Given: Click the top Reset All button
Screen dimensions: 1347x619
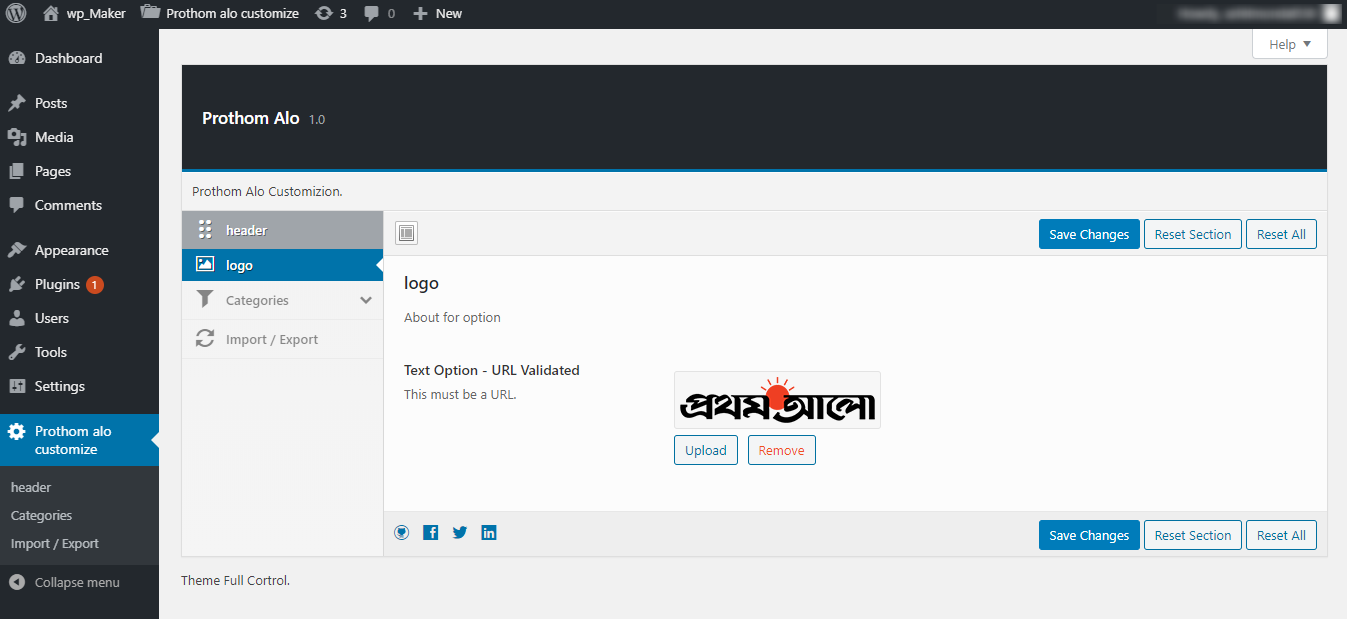Looking at the screenshot, I should [1281, 234].
